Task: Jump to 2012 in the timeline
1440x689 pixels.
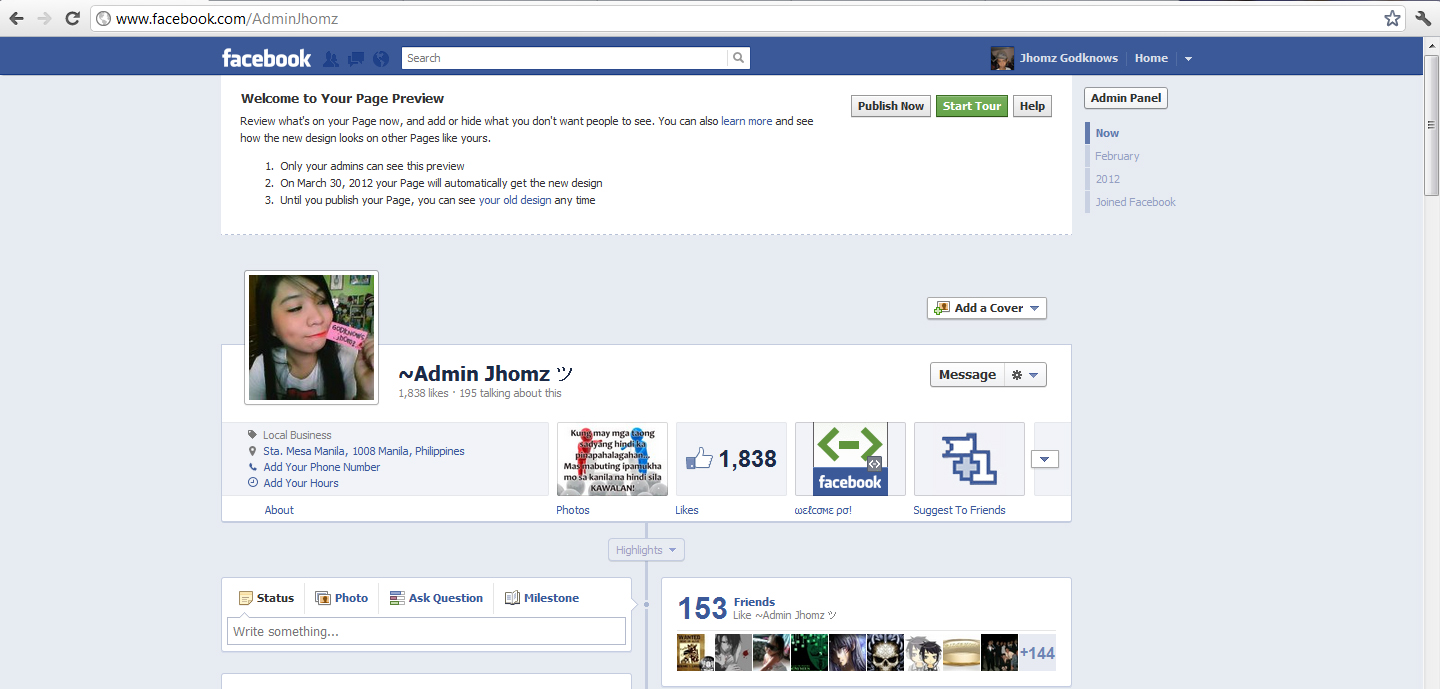Action: pyautogui.click(x=1107, y=179)
